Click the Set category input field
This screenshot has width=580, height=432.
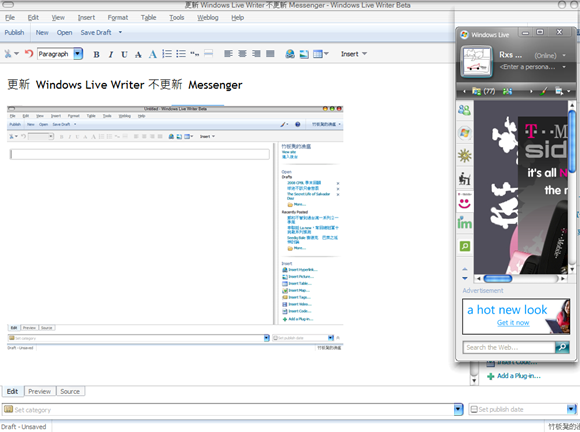[228, 409]
